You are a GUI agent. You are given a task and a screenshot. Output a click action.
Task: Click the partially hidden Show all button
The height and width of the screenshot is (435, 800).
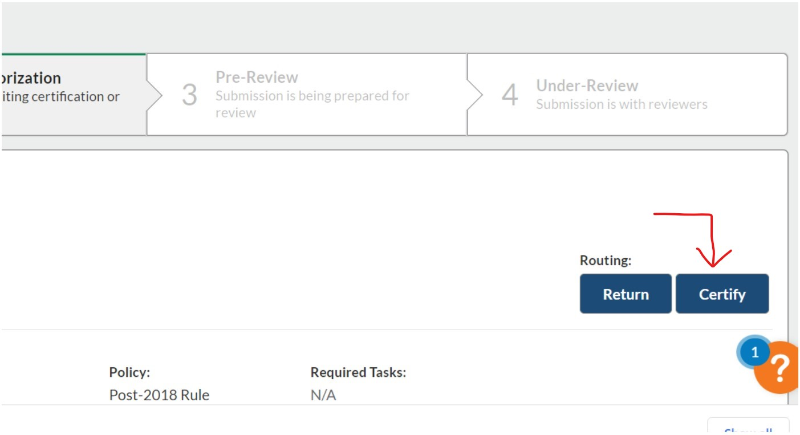pyautogui.click(x=748, y=428)
